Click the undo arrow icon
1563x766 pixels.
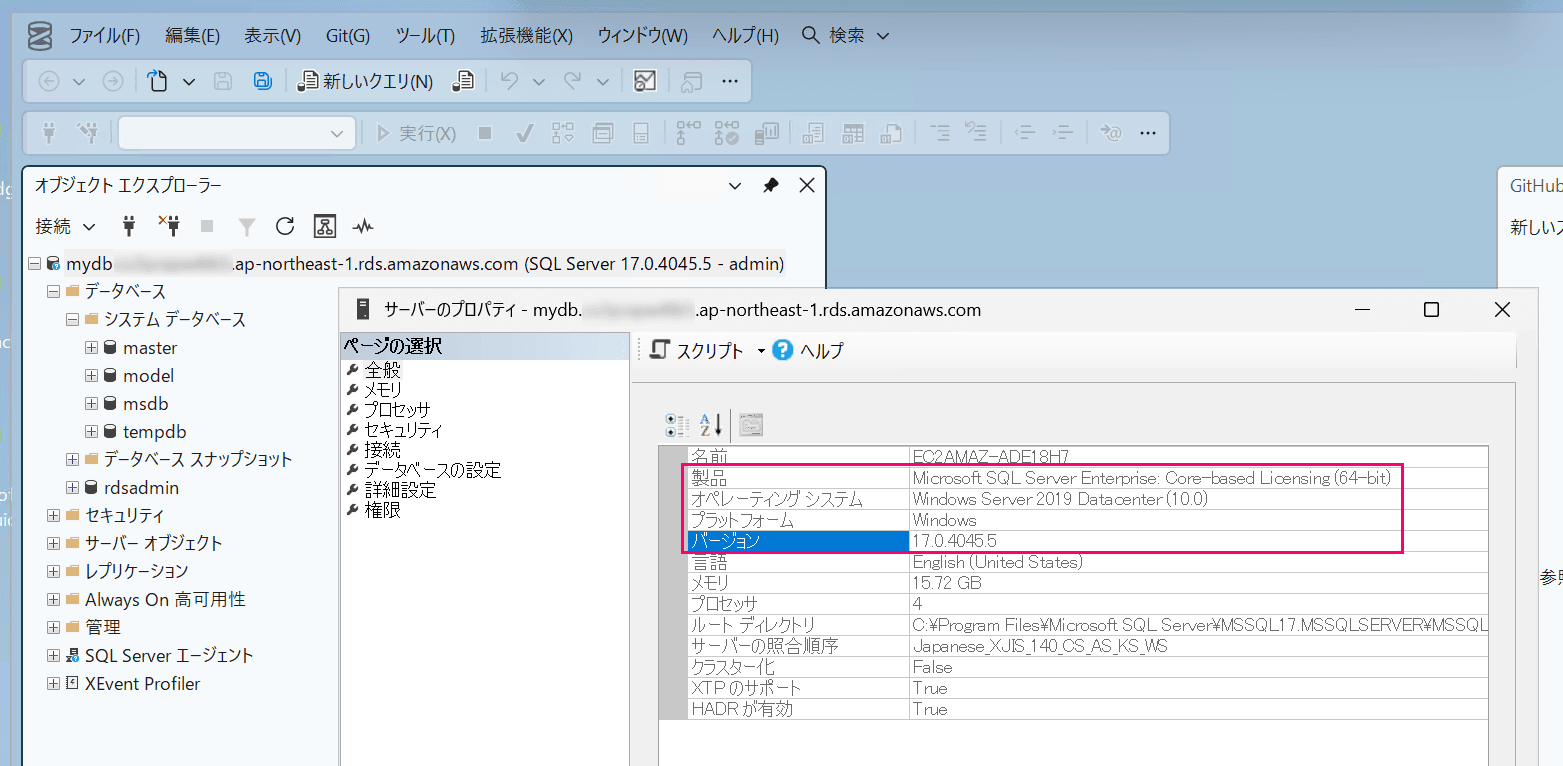click(510, 82)
